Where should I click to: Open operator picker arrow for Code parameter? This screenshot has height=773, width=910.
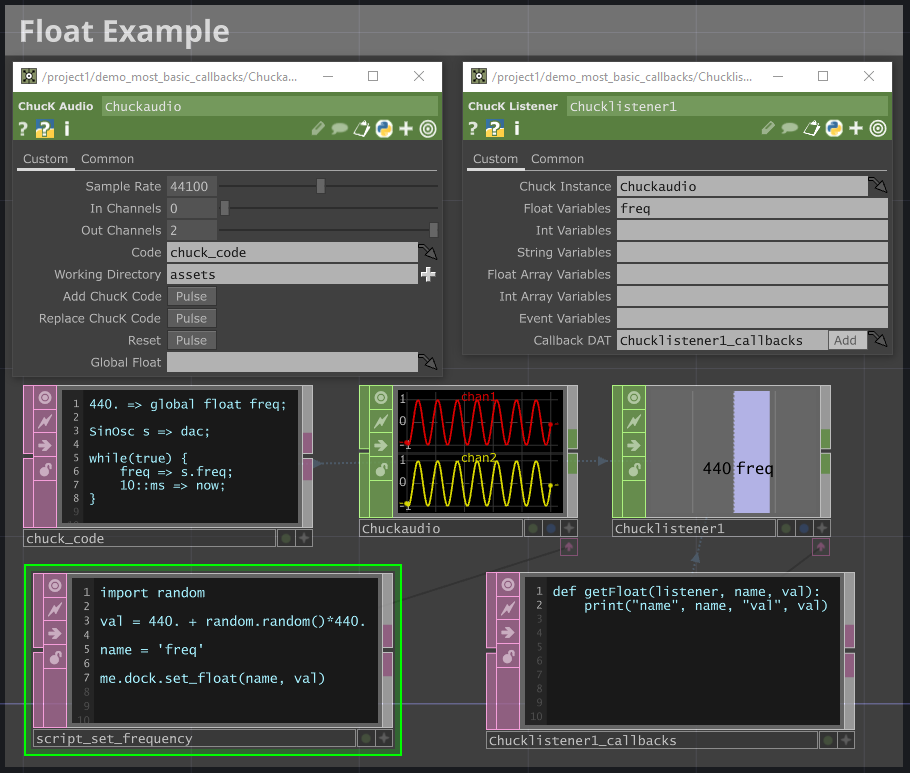(428, 252)
